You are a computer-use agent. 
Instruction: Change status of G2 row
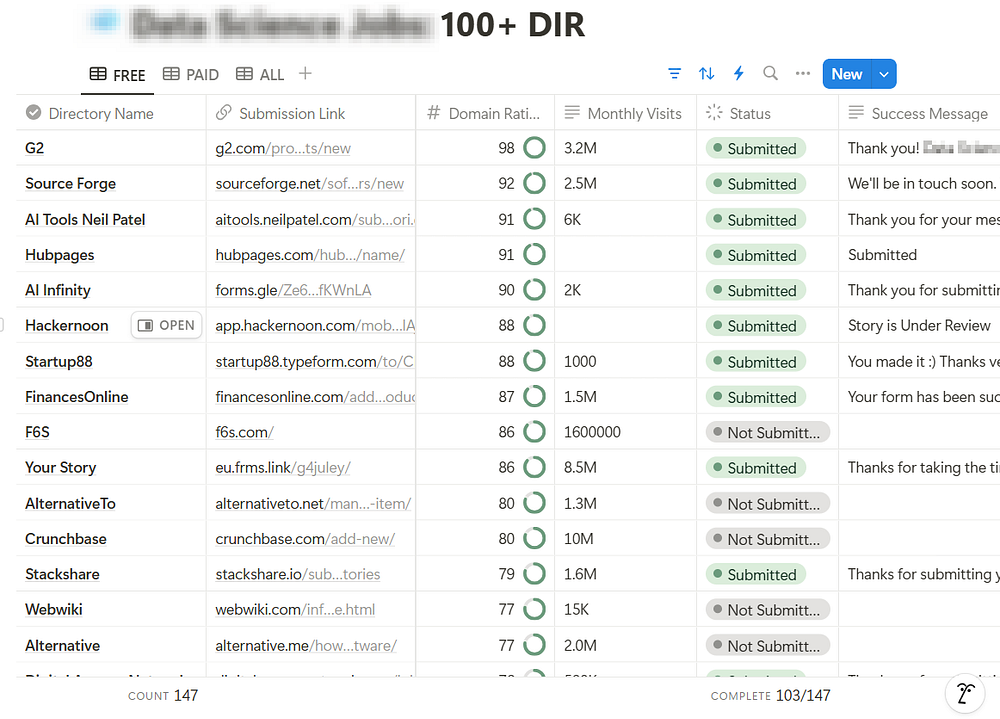[756, 149]
